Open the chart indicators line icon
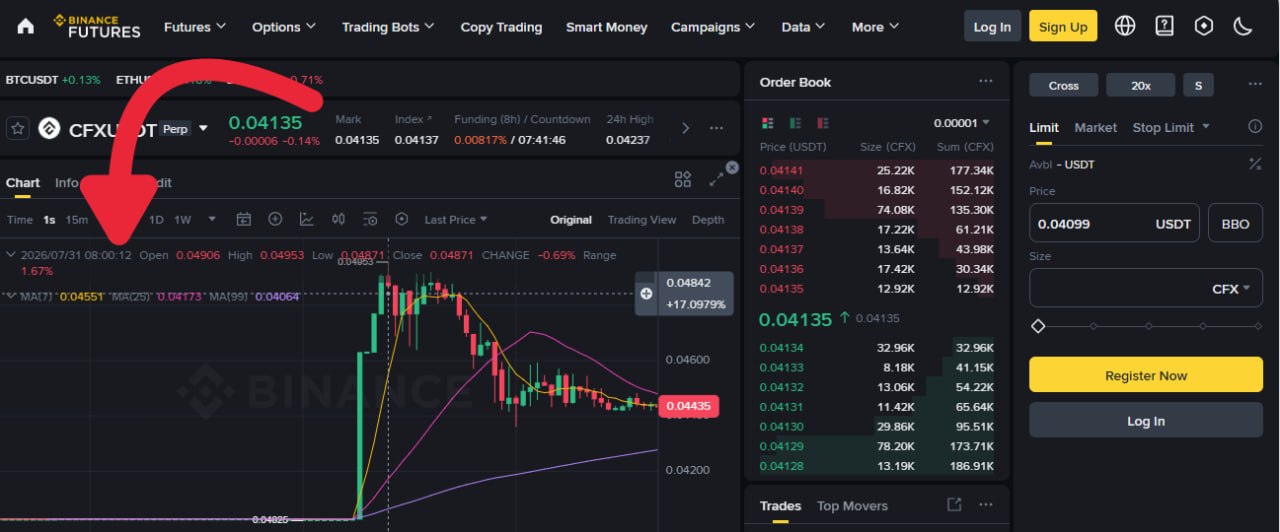The height and width of the screenshot is (532, 1280). (306, 219)
